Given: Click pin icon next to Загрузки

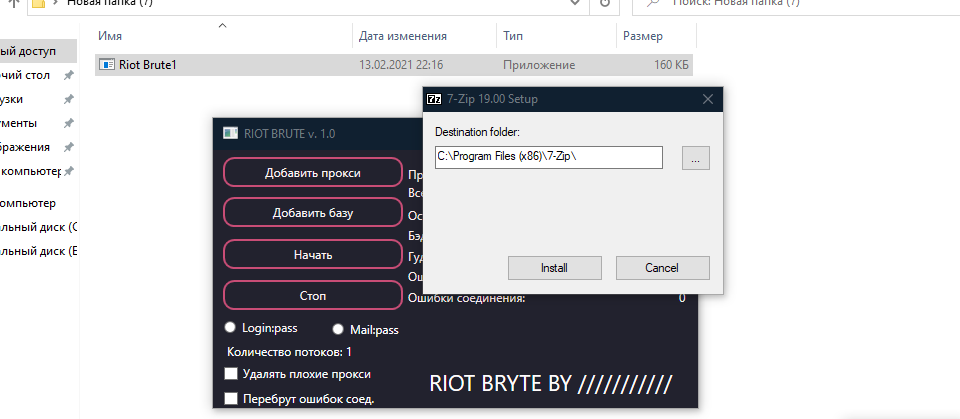Looking at the screenshot, I should 69,99.
